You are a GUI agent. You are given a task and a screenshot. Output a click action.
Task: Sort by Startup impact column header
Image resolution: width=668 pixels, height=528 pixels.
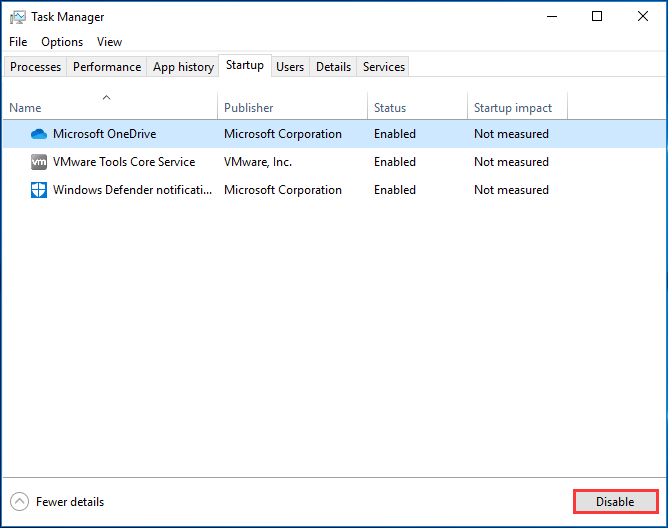tap(513, 108)
